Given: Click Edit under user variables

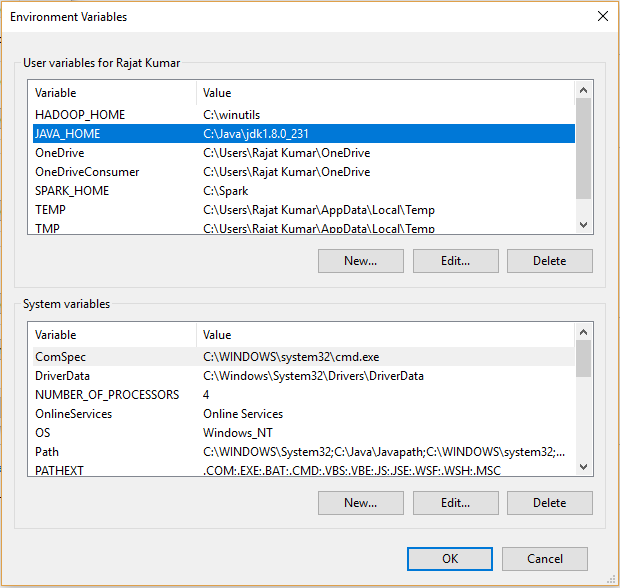Looking at the screenshot, I should point(455,261).
